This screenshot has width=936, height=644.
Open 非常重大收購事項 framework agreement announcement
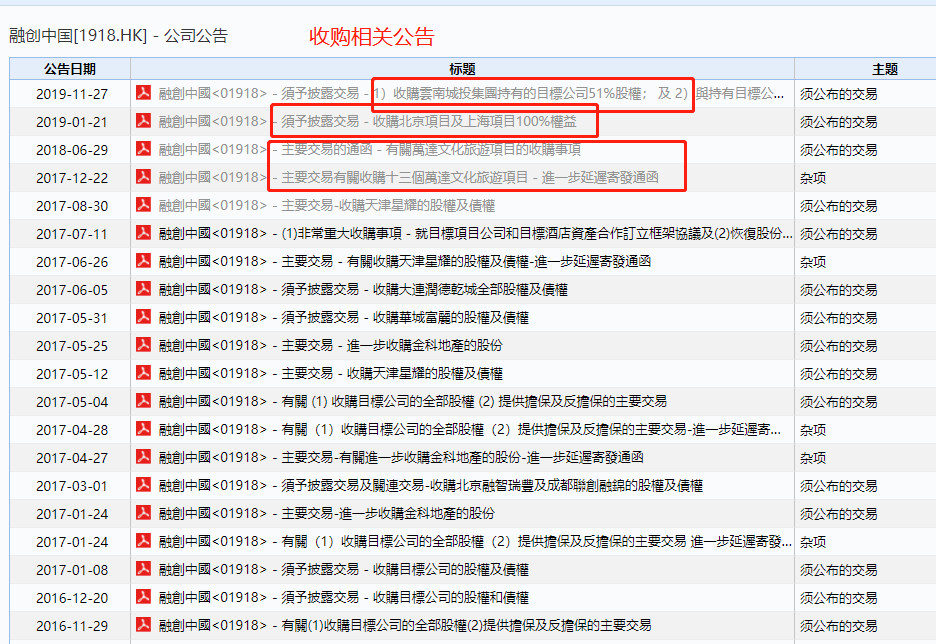point(475,233)
